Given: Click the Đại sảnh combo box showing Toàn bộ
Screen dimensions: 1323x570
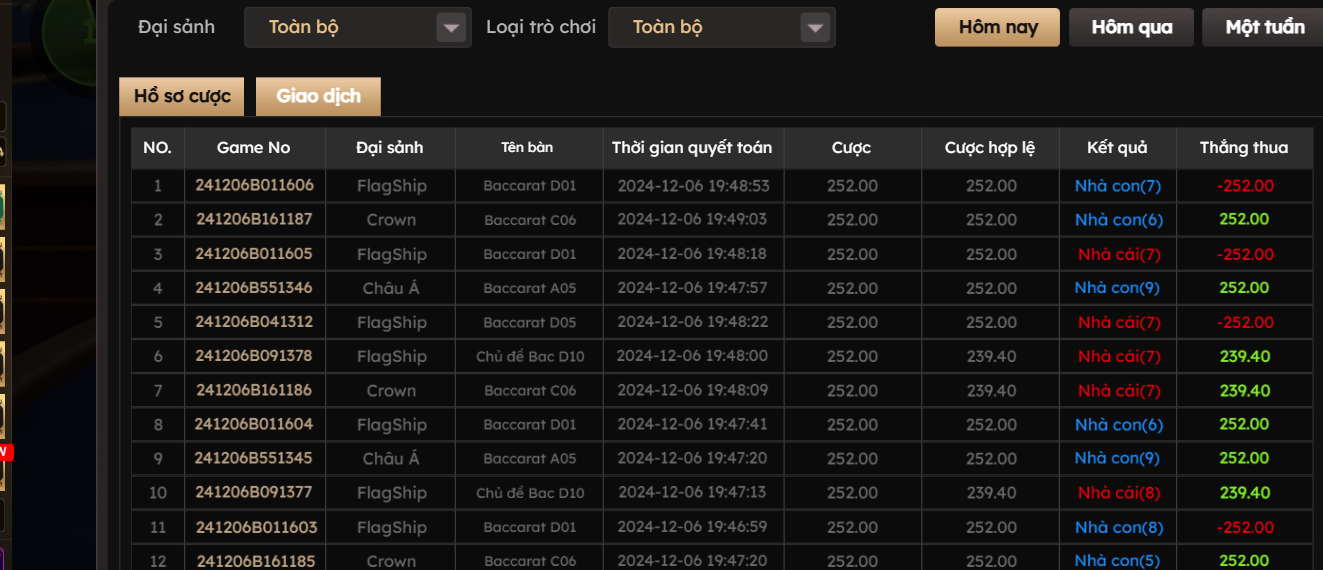Looking at the screenshot, I should (340, 28).
